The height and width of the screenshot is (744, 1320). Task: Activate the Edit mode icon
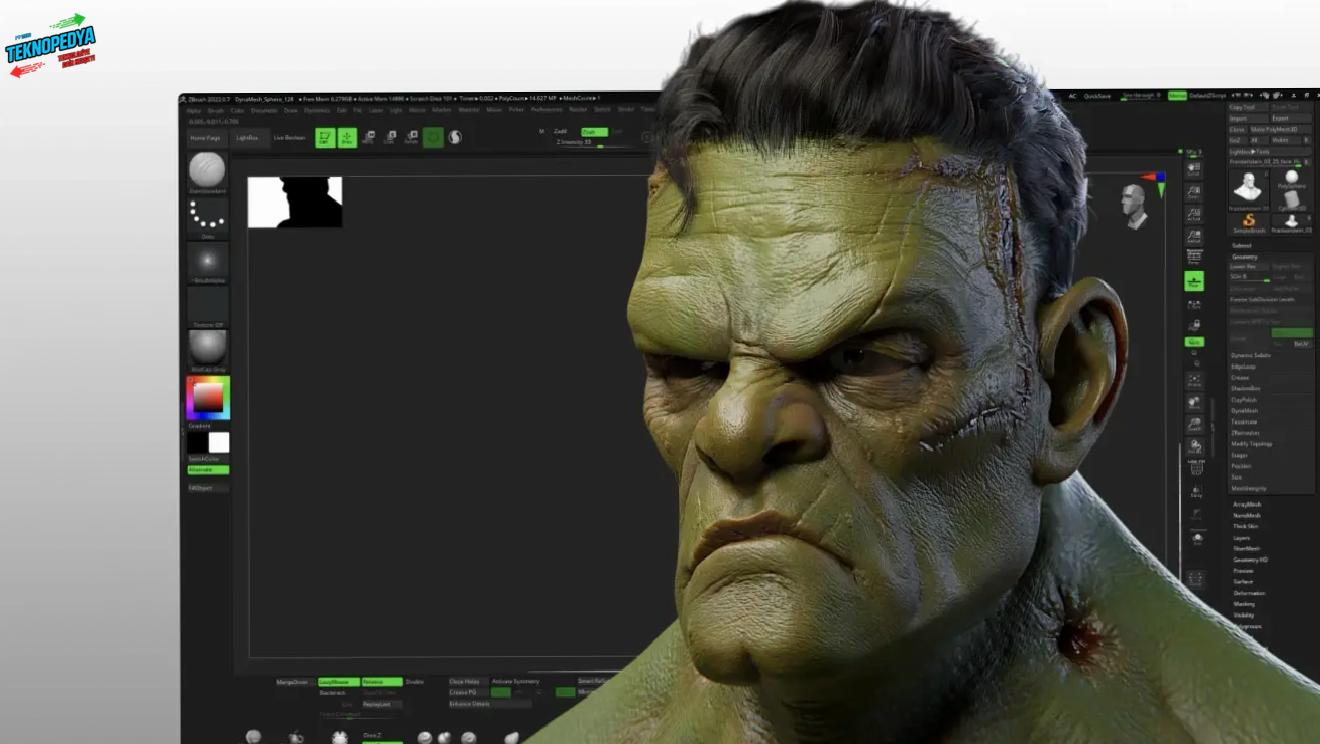[325, 138]
